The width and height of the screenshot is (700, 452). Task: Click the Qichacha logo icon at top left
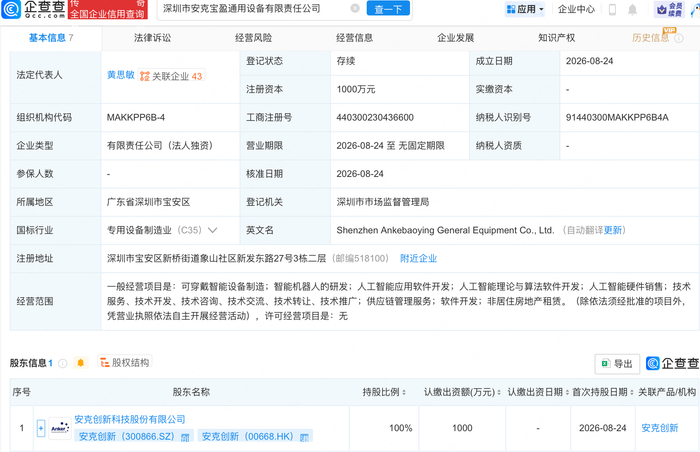[11, 9]
